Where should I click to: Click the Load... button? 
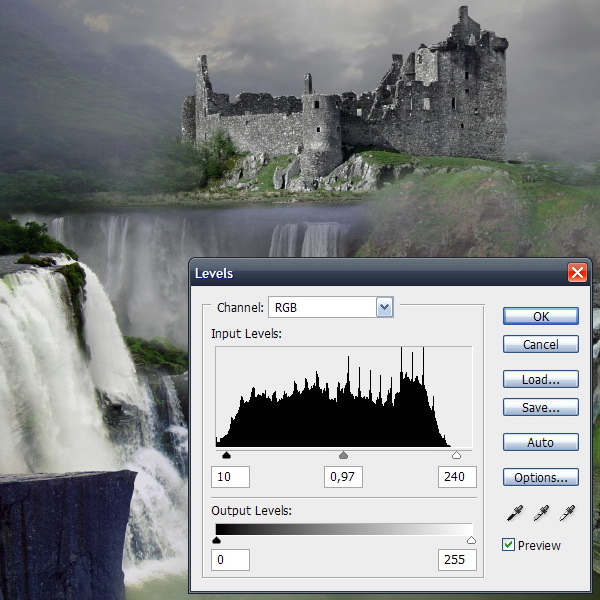540,380
